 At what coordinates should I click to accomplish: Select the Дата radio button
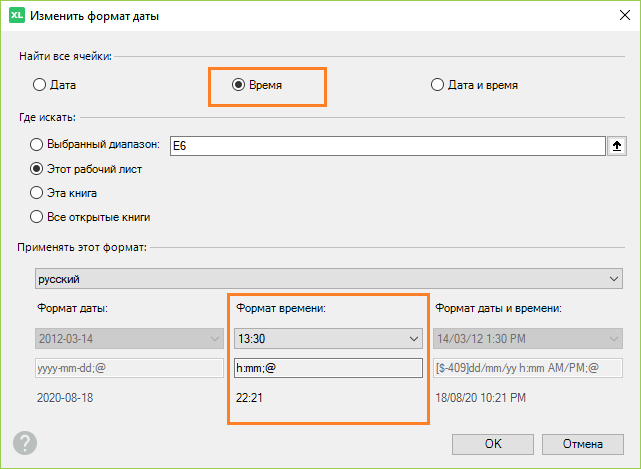[x=40, y=85]
